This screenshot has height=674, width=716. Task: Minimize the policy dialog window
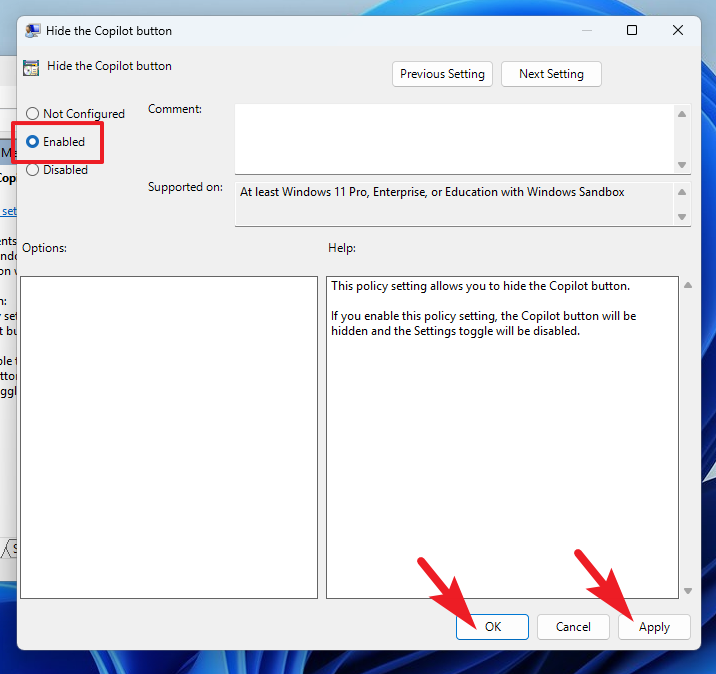tap(587, 30)
